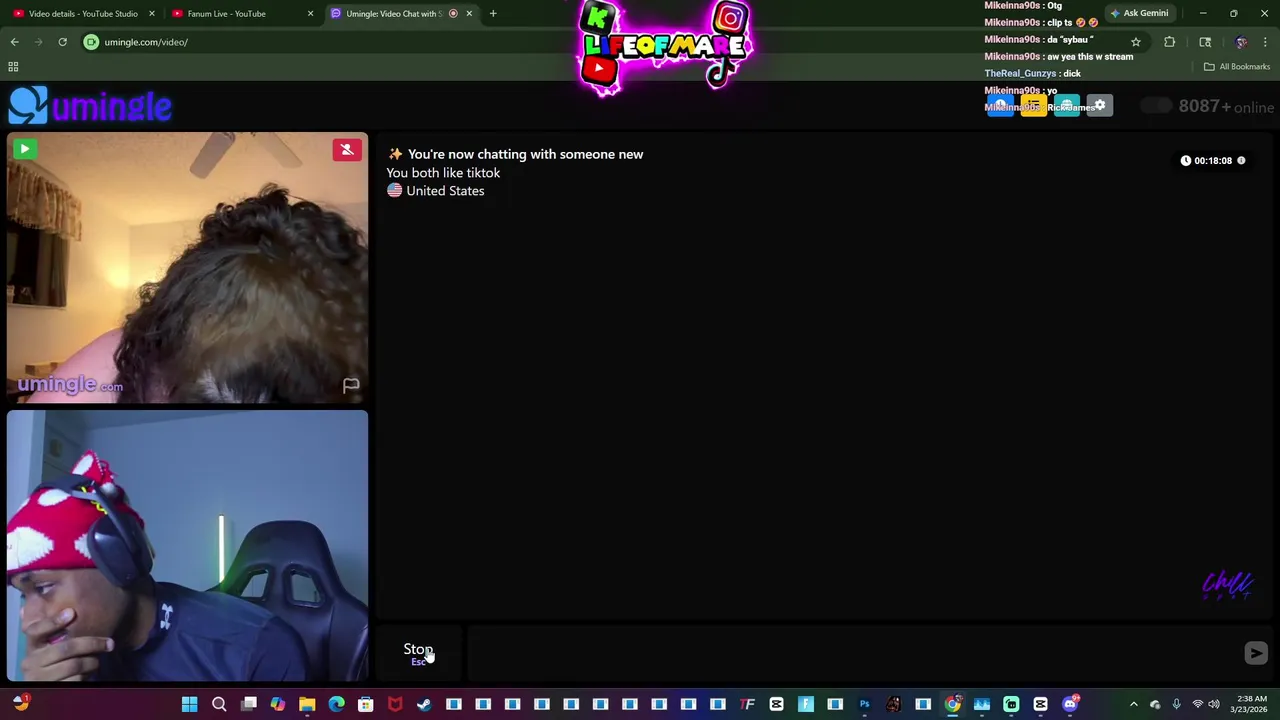Viewport: 1280px width, 720px height.
Task: Open the Chrome extensions puzzle icon
Action: pos(1169,42)
